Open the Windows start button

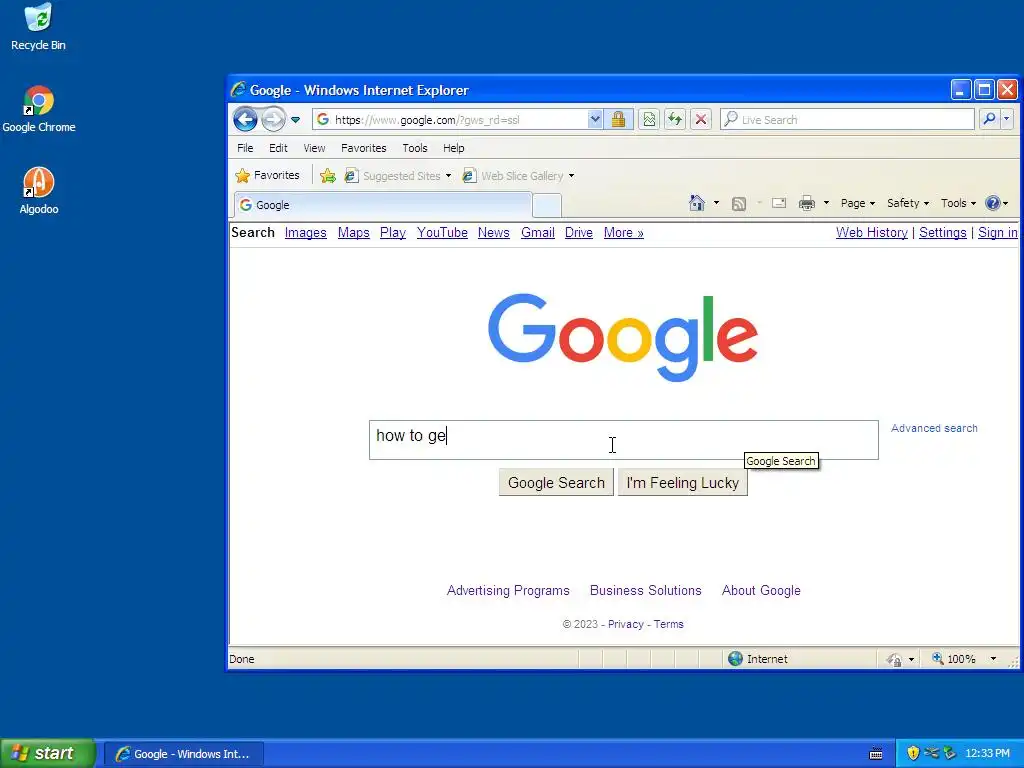tap(48, 754)
